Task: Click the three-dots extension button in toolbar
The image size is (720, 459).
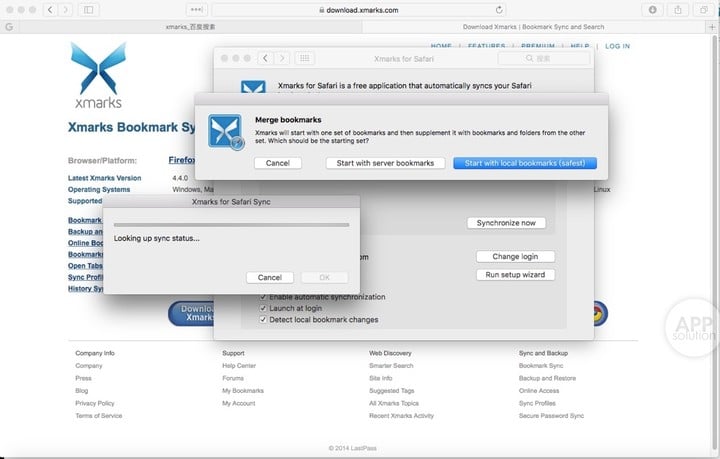Action: [197, 10]
